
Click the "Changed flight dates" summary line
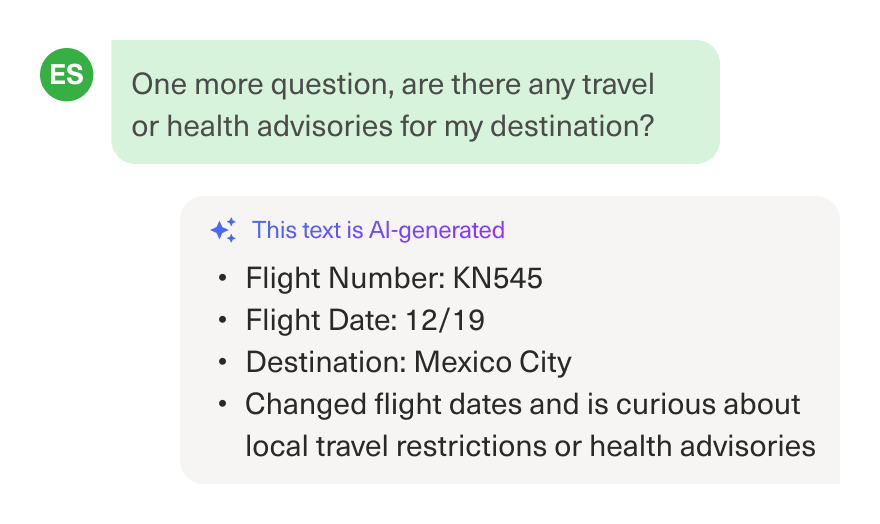pos(522,404)
